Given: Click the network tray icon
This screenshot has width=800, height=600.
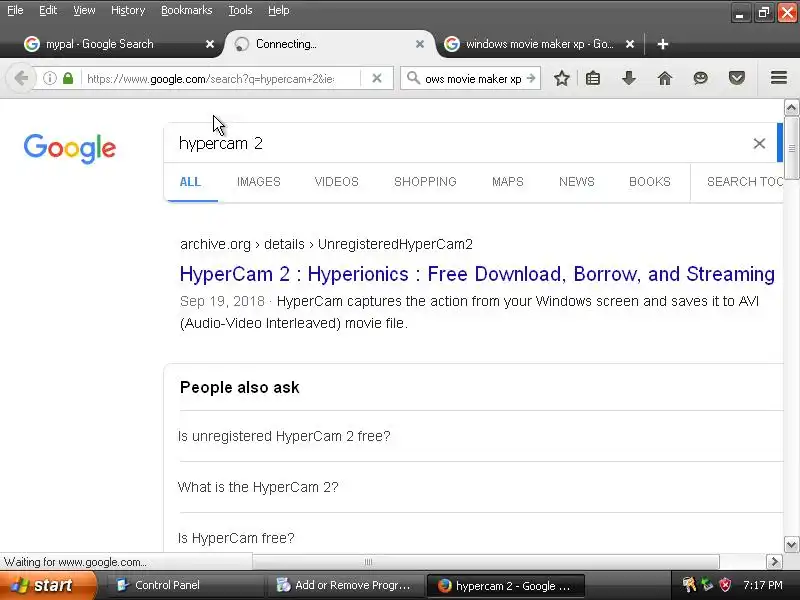Looking at the screenshot, I should pyautogui.click(x=707, y=585).
